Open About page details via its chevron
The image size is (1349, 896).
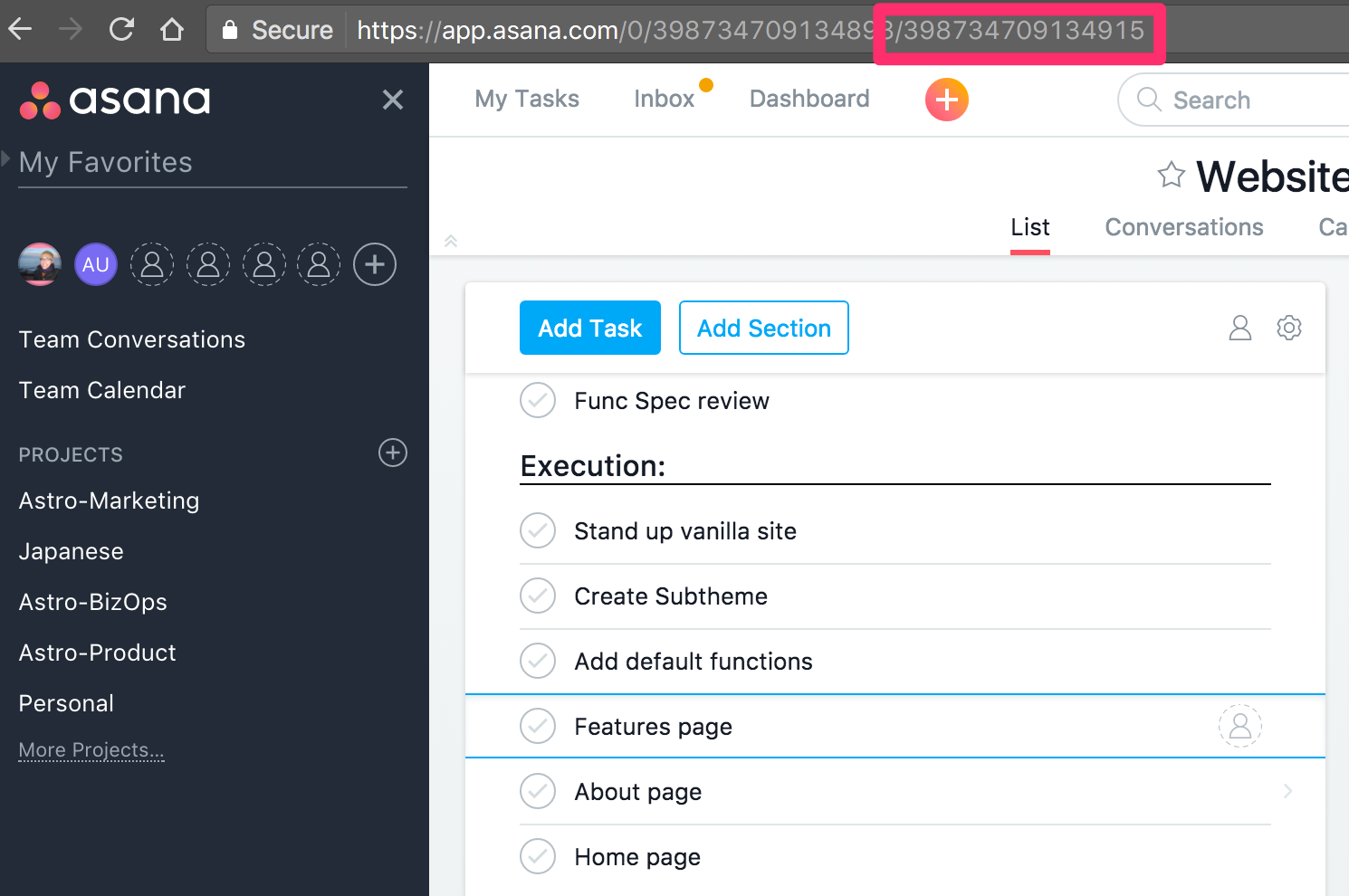coord(1287,790)
